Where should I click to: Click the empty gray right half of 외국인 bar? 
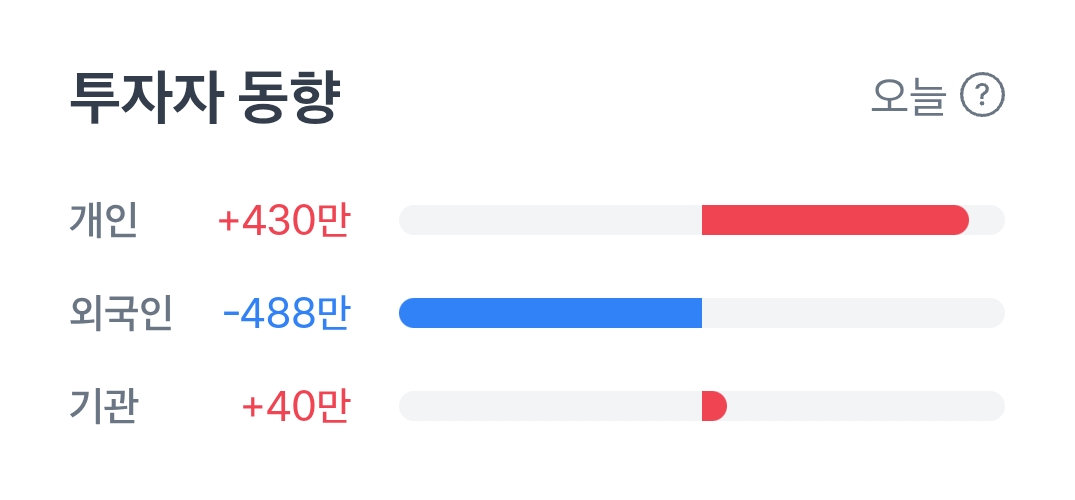(x=854, y=313)
